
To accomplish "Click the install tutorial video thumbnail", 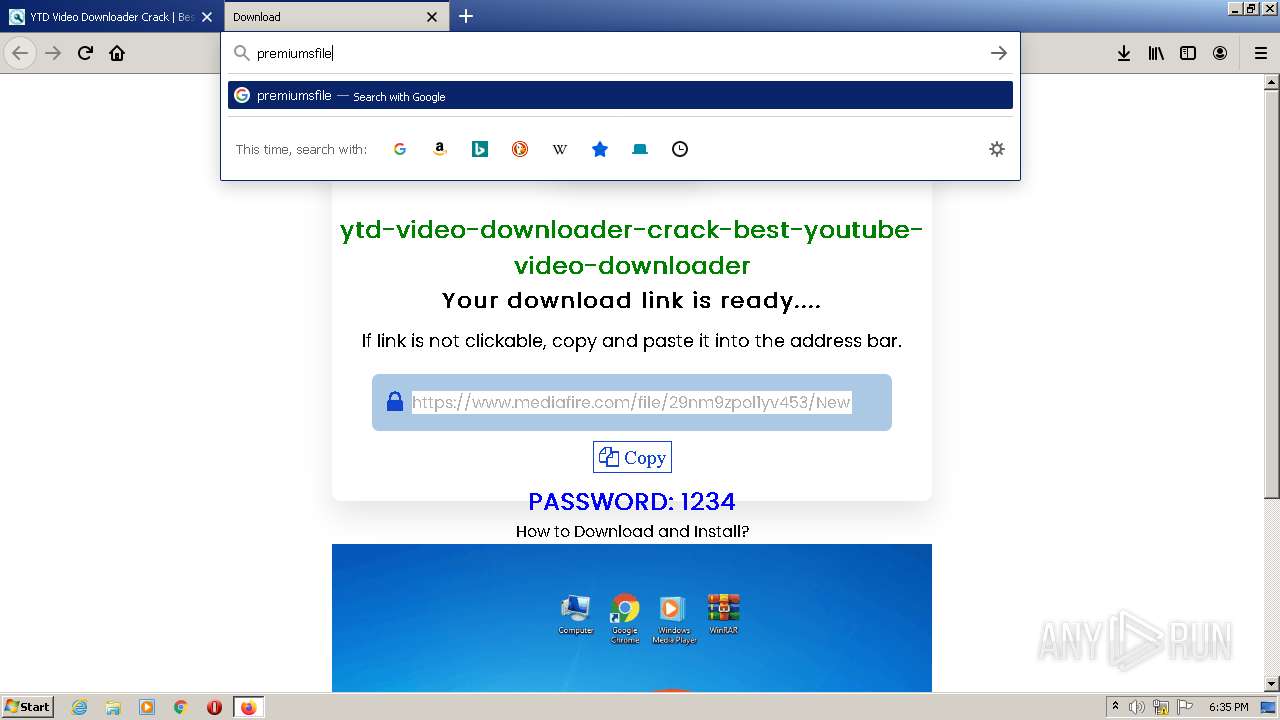I will click(632, 618).
